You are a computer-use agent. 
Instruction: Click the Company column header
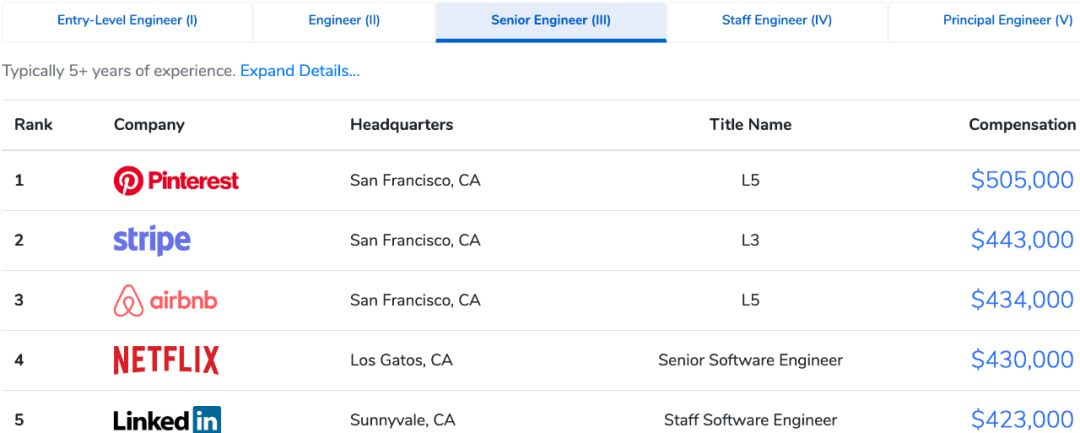[x=149, y=125]
